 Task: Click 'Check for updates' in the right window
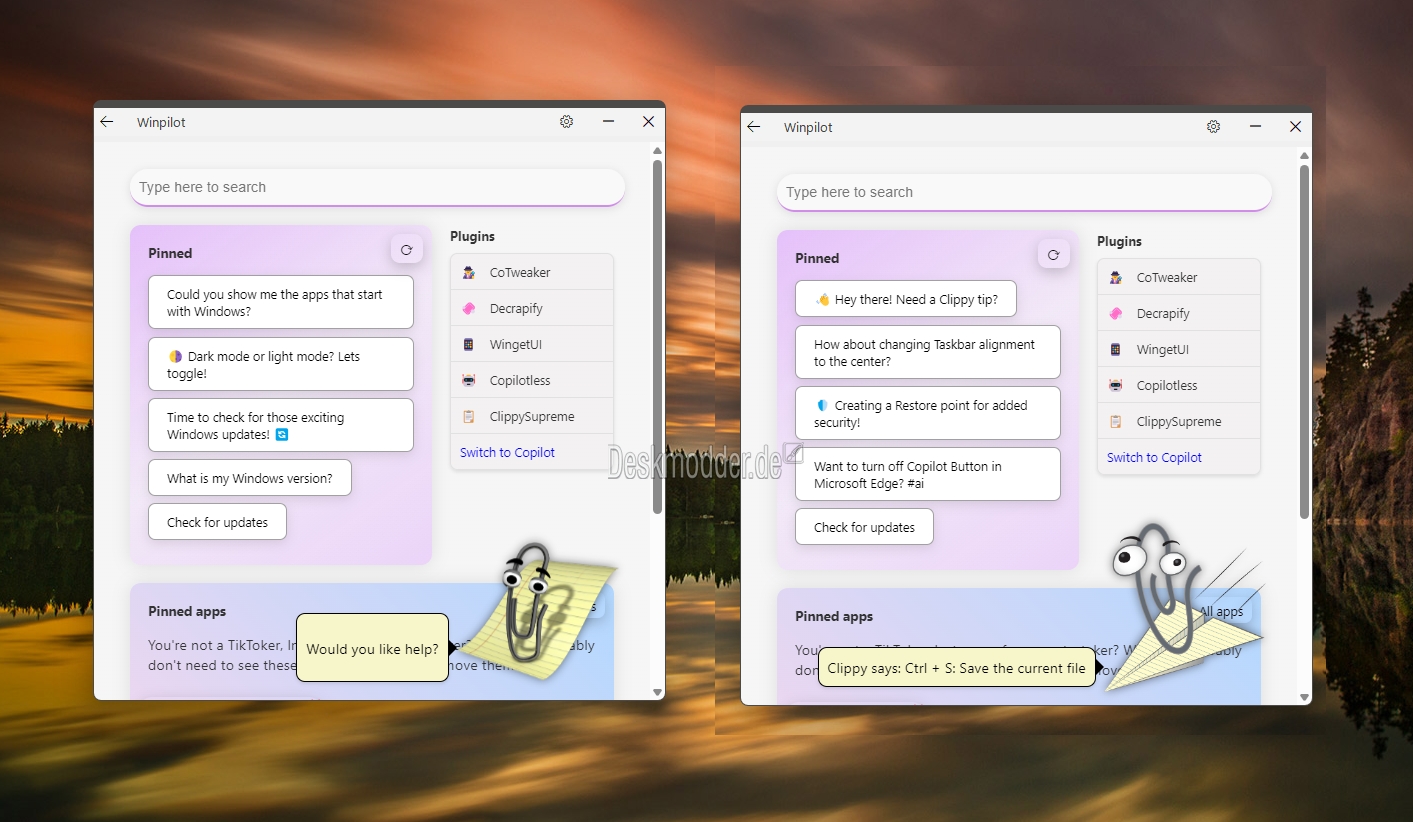coord(865,527)
